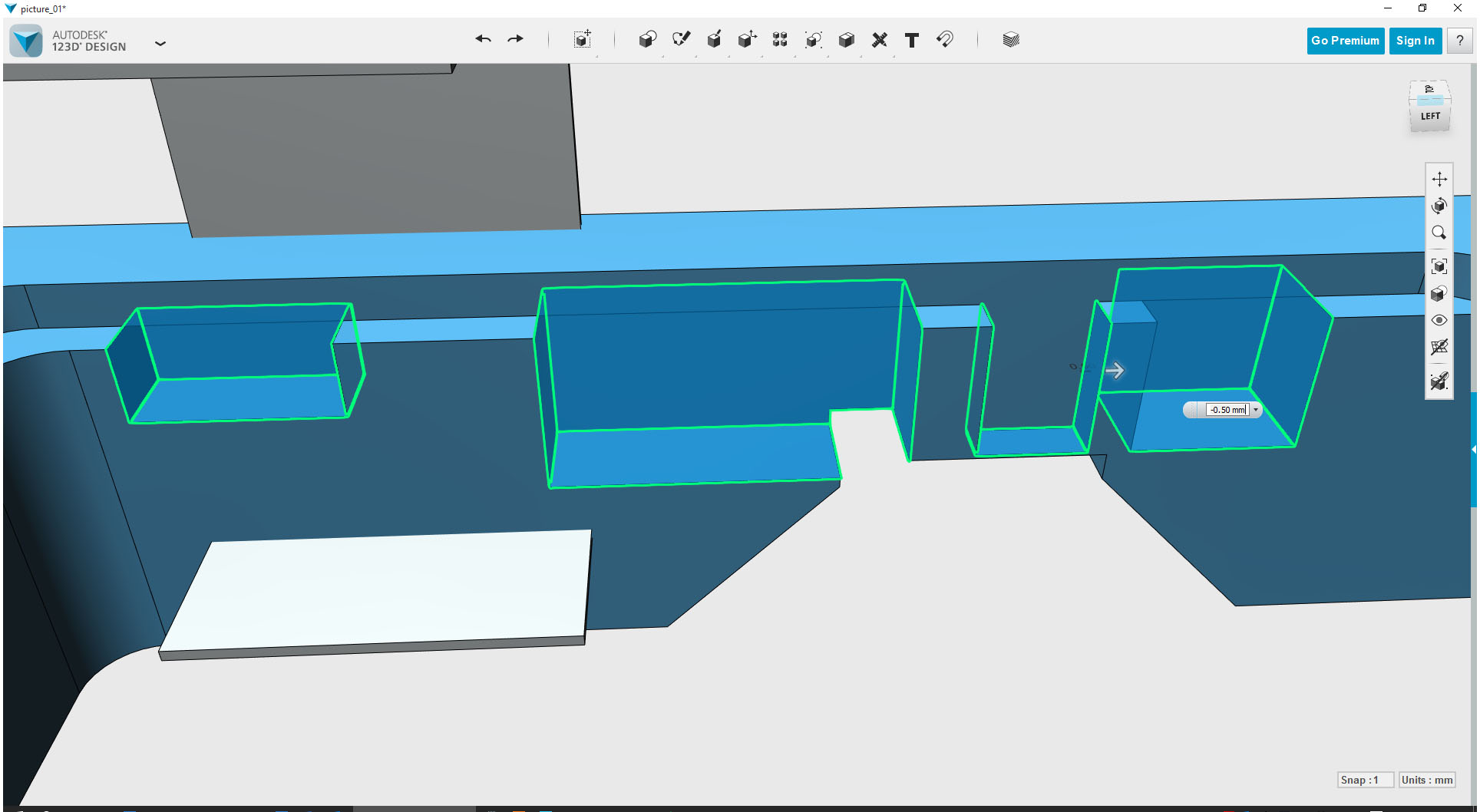Select the Sketch tool
The image size is (1480, 812).
(681, 40)
